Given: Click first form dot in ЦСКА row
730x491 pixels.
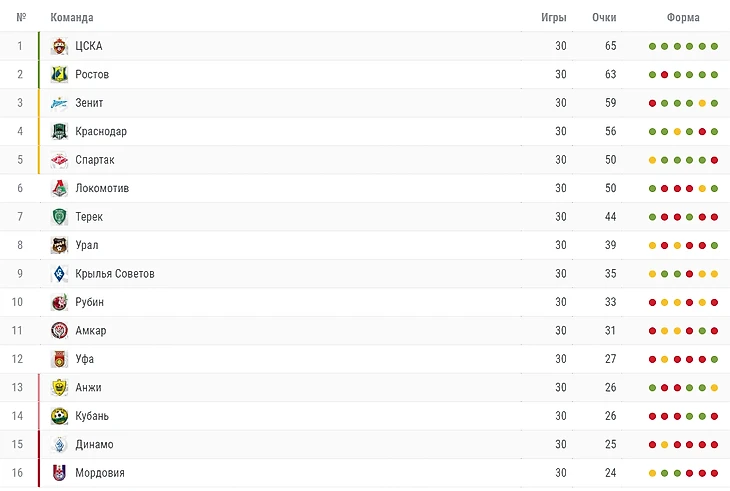Looking at the screenshot, I should click(x=652, y=47).
